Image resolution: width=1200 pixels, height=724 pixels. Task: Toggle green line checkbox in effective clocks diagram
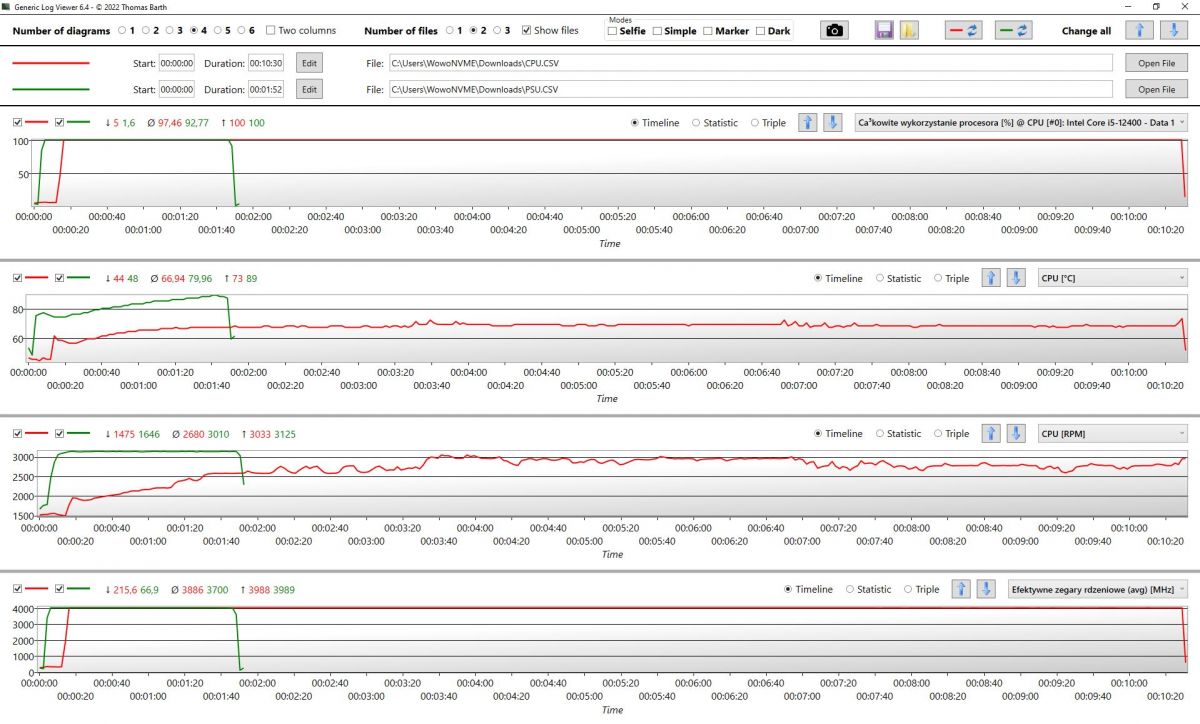(x=59, y=589)
